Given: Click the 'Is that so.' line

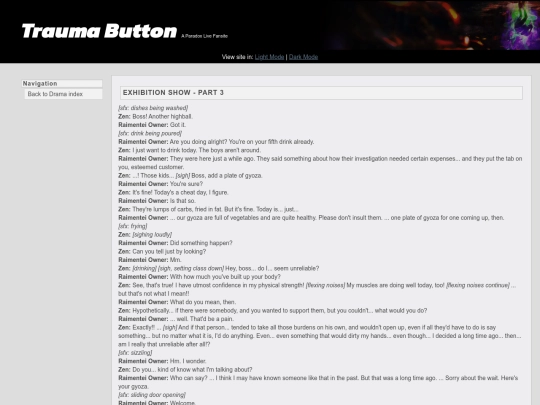Looking at the screenshot, I should [157, 201].
